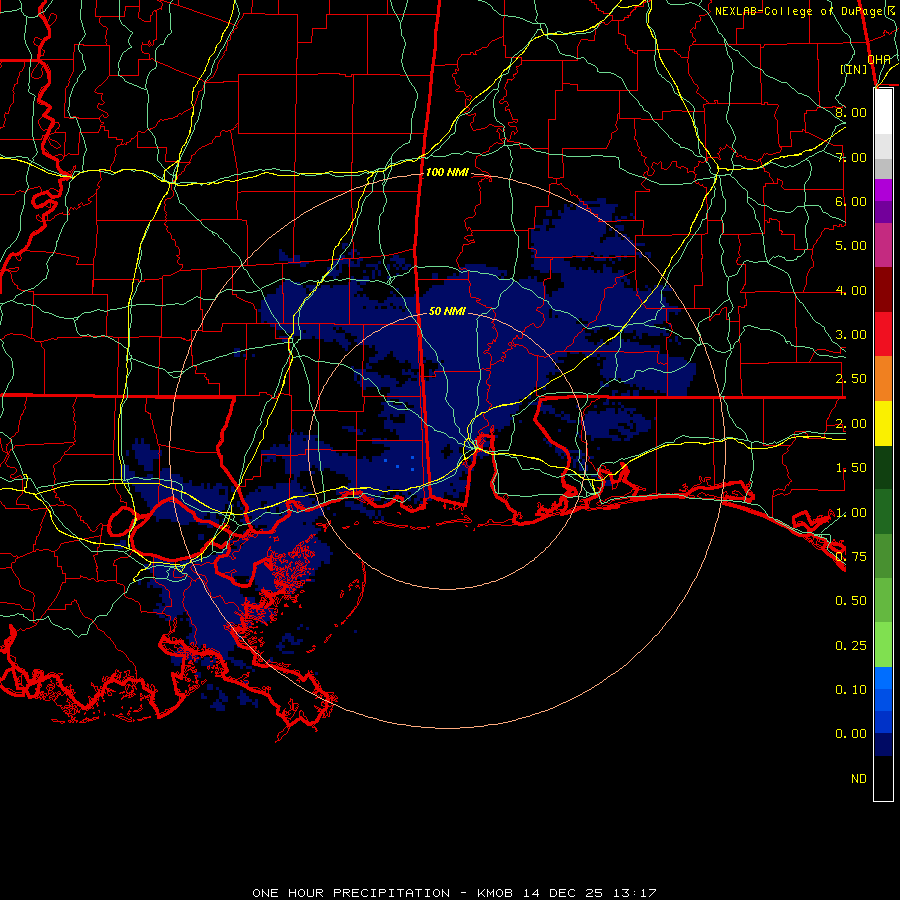Click the [IN] units label
Image resolution: width=900 pixels, height=900 pixels.
(854, 69)
